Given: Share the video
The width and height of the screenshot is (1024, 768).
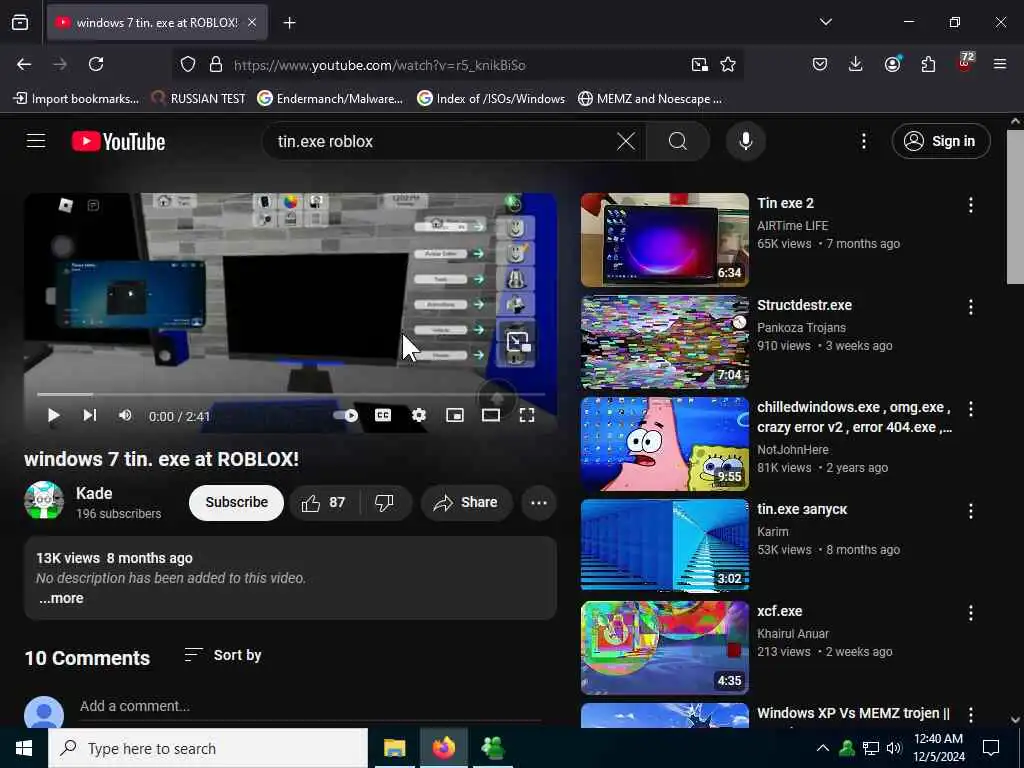Looking at the screenshot, I should coord(466,502).
